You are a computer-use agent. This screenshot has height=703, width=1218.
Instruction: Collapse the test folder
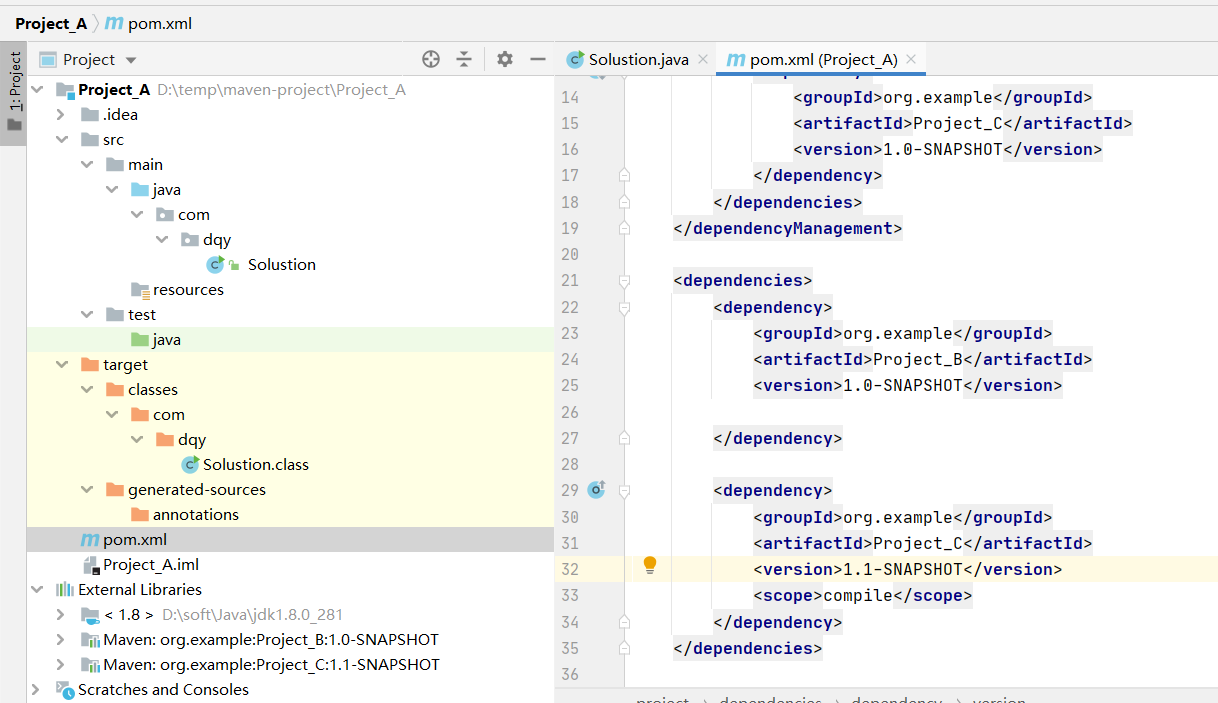pos(86,314)
